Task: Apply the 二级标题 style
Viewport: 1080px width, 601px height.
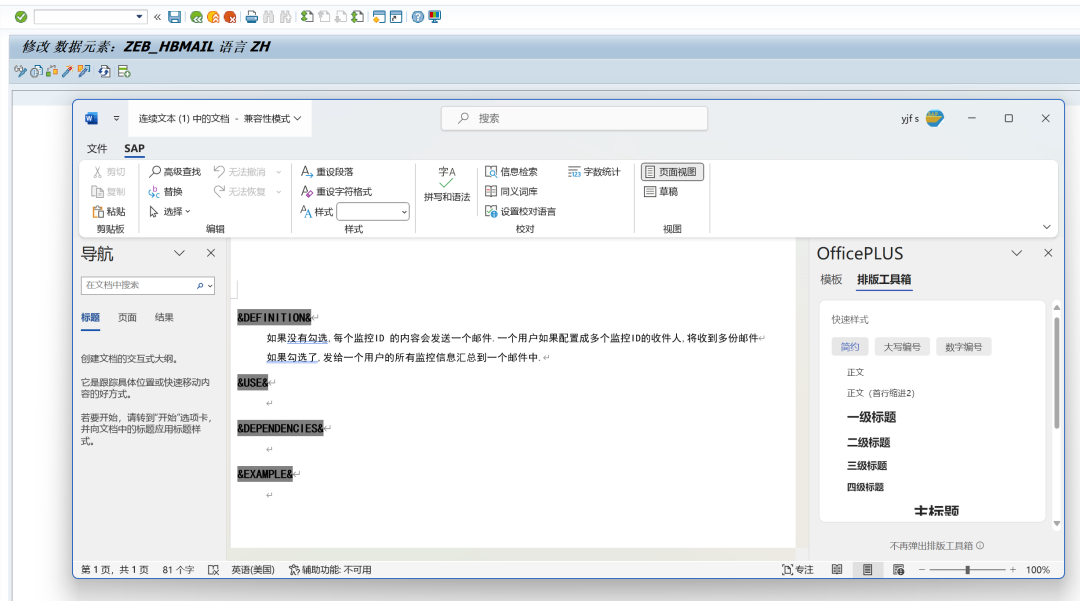Action: point(869,443)
